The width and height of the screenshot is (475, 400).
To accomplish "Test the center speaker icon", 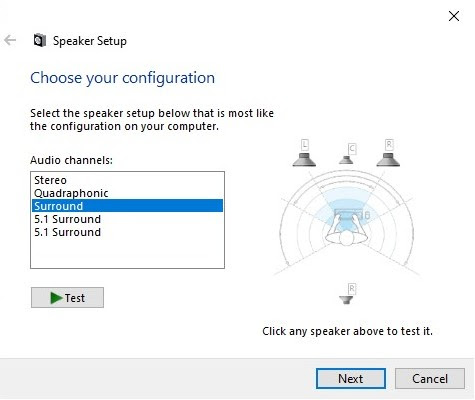I will [x=346, y=160].
